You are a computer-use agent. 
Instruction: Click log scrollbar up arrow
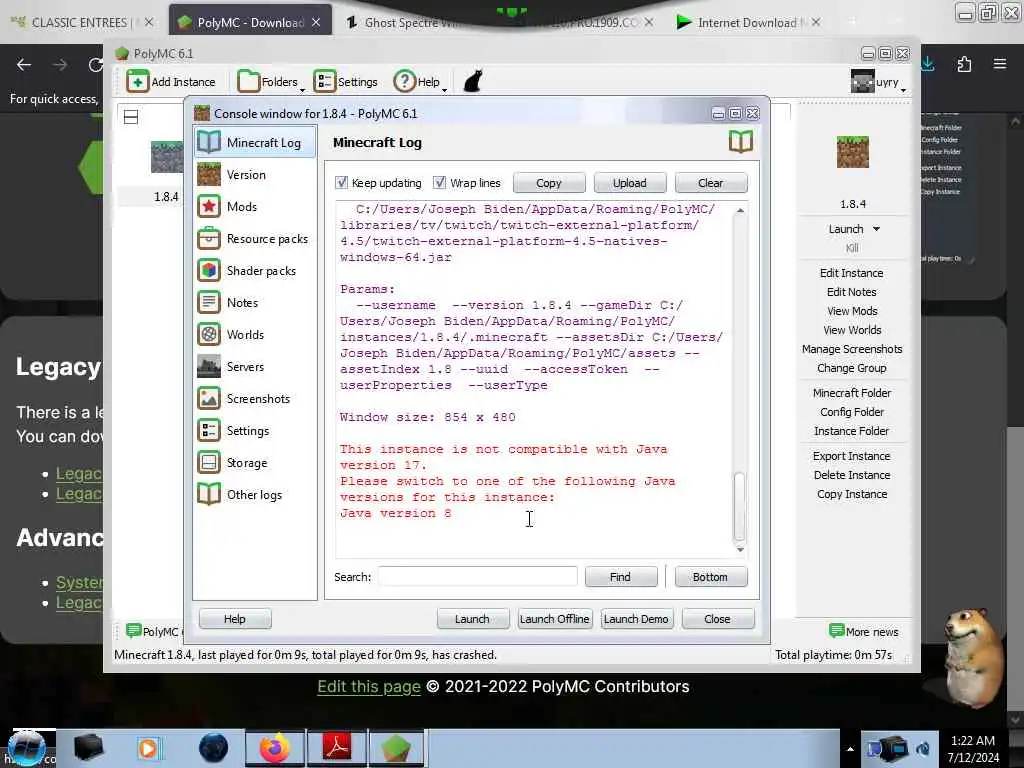pos(740,210)
